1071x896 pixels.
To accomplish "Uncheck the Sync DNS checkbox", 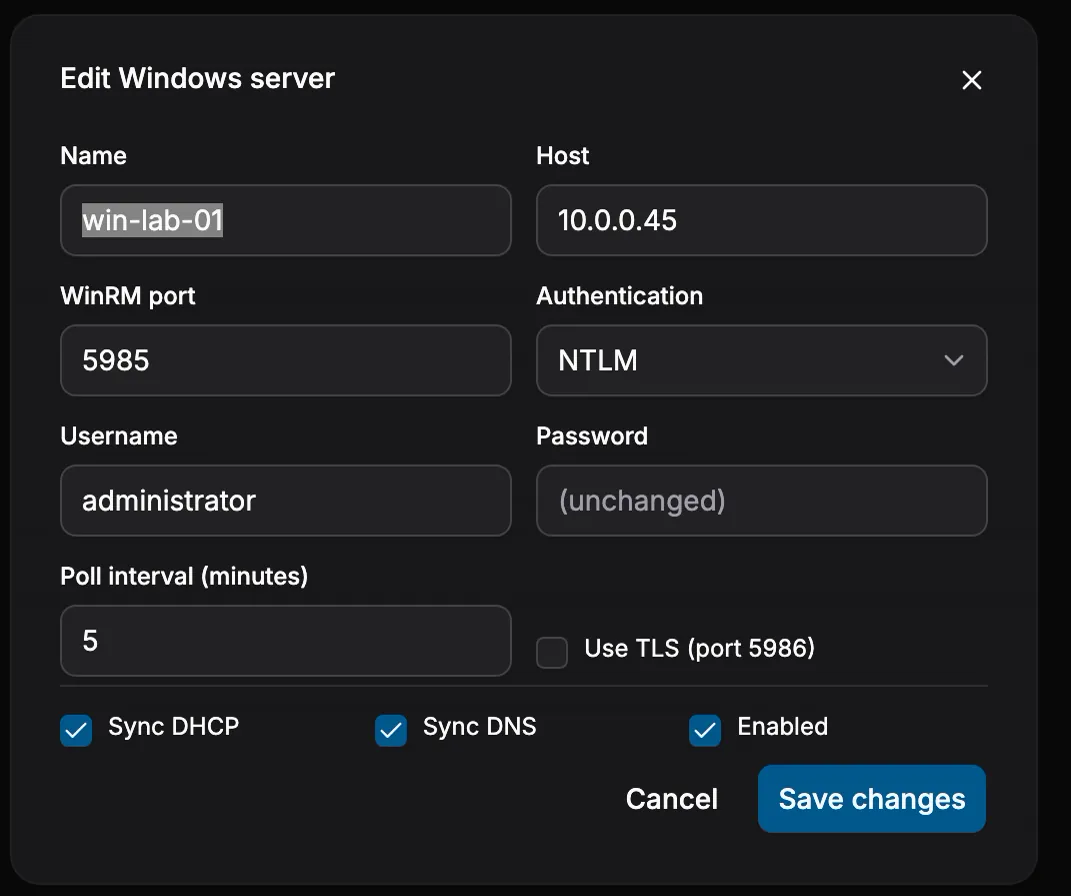I will [x=391, y=730].
